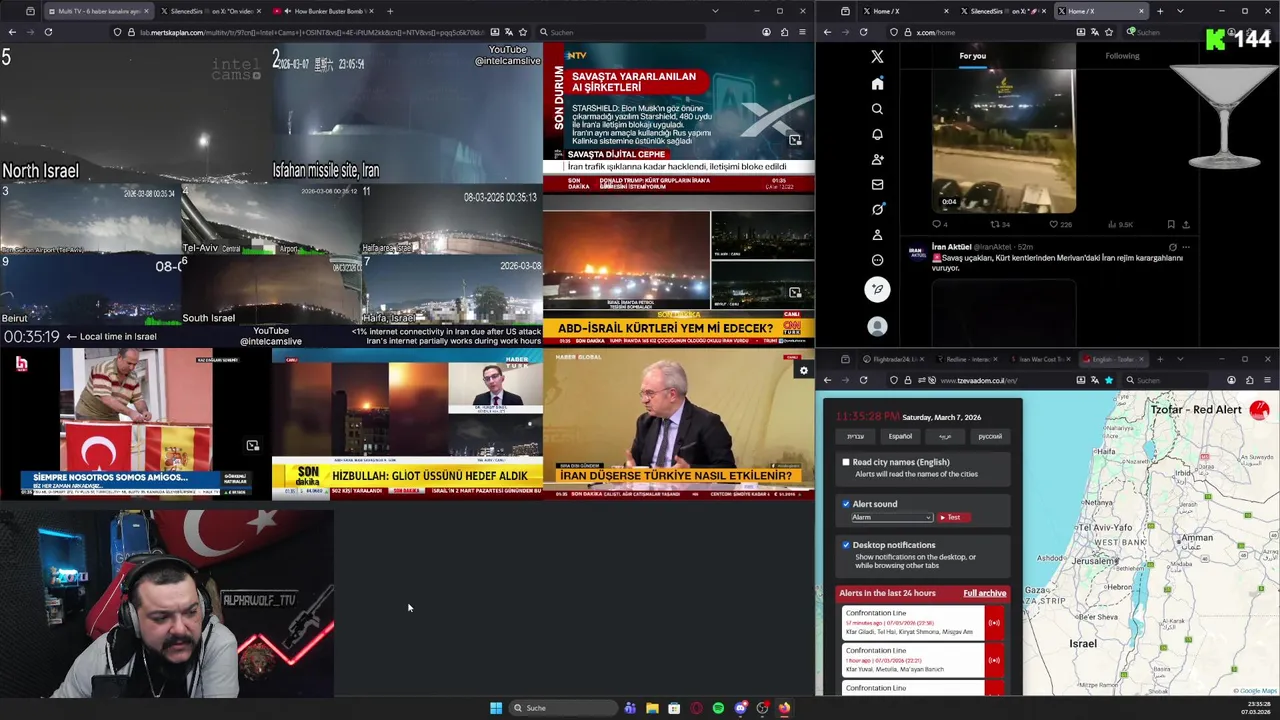This screenshot has width=1280, height=720.
Task: Go back in the Multi TV browser window
Action: [12, 32]
